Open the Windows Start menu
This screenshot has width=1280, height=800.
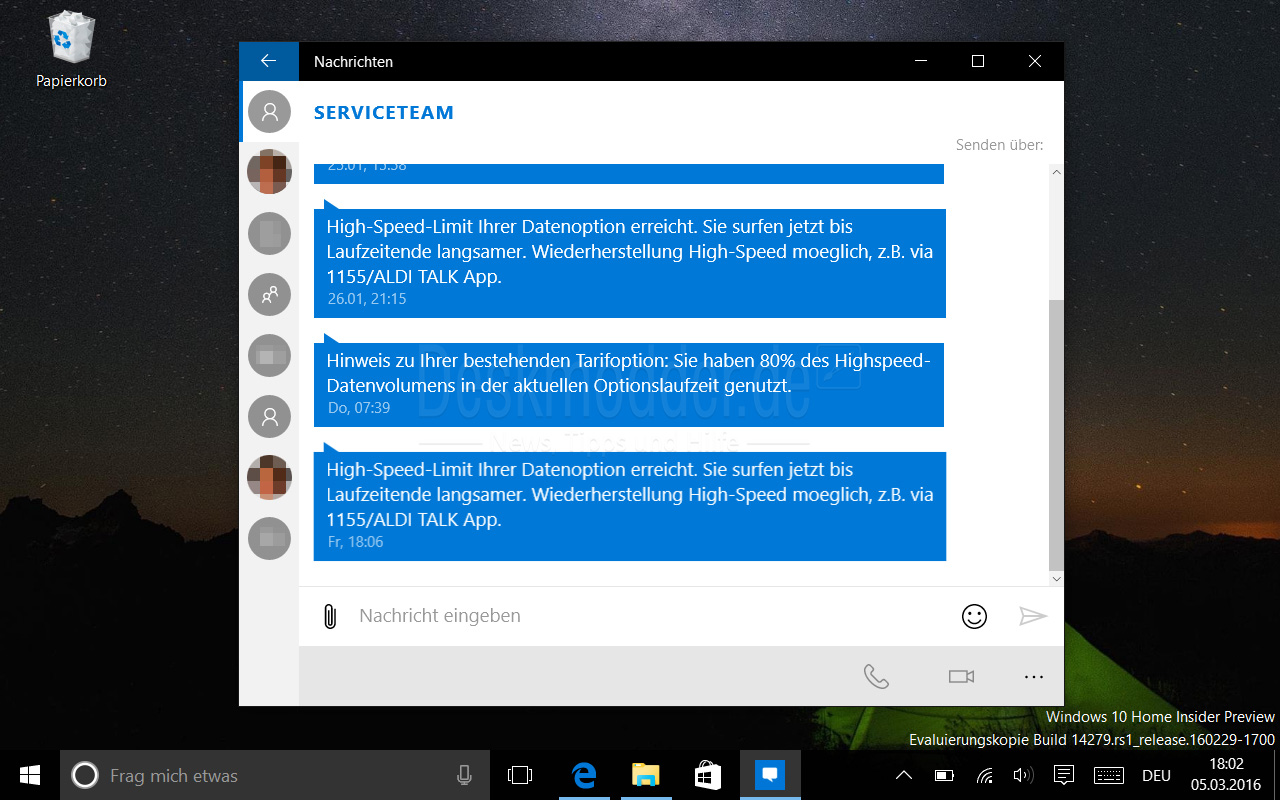click(30, 775)
